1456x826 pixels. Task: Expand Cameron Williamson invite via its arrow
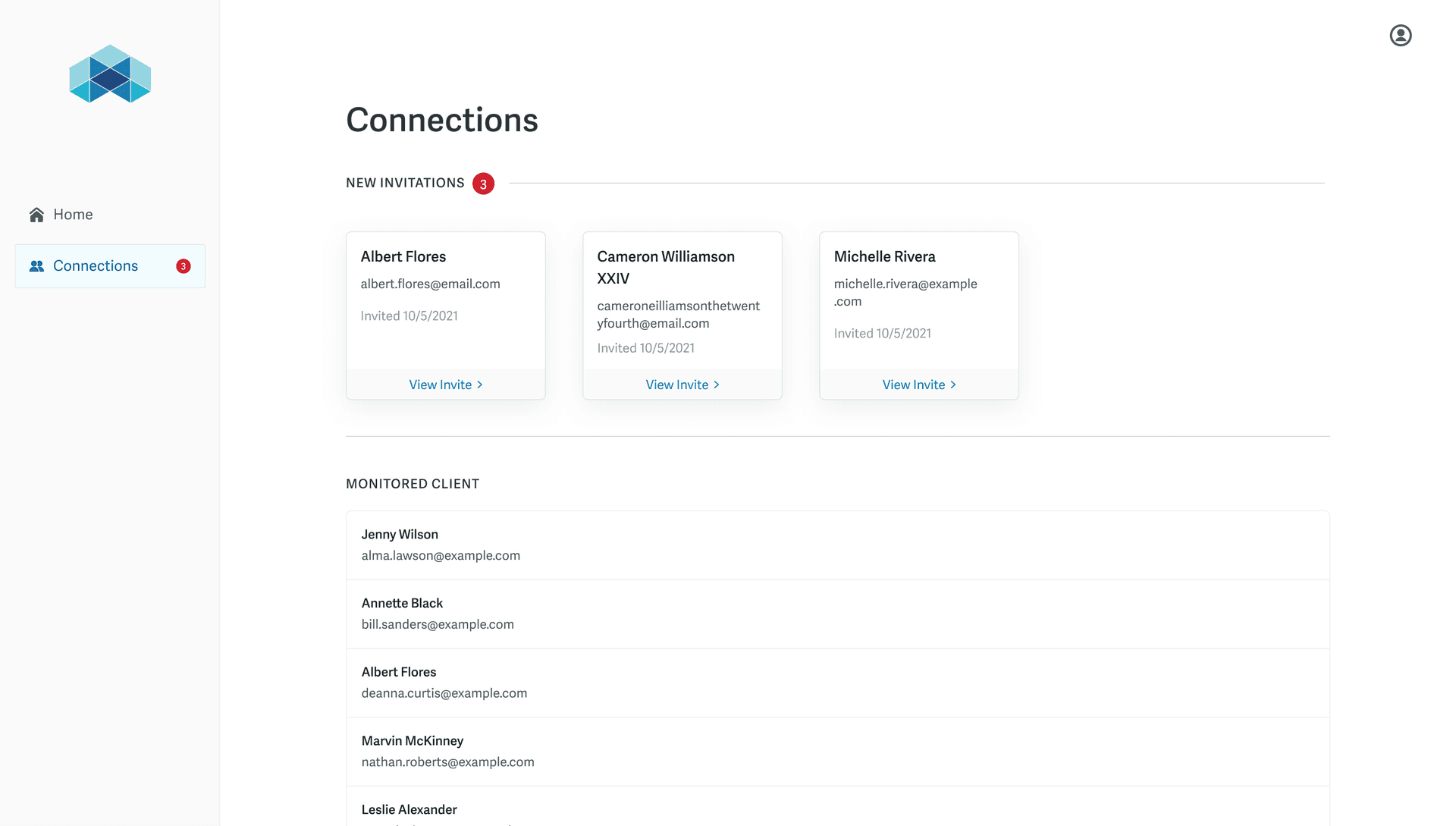[x=717, y=385]
